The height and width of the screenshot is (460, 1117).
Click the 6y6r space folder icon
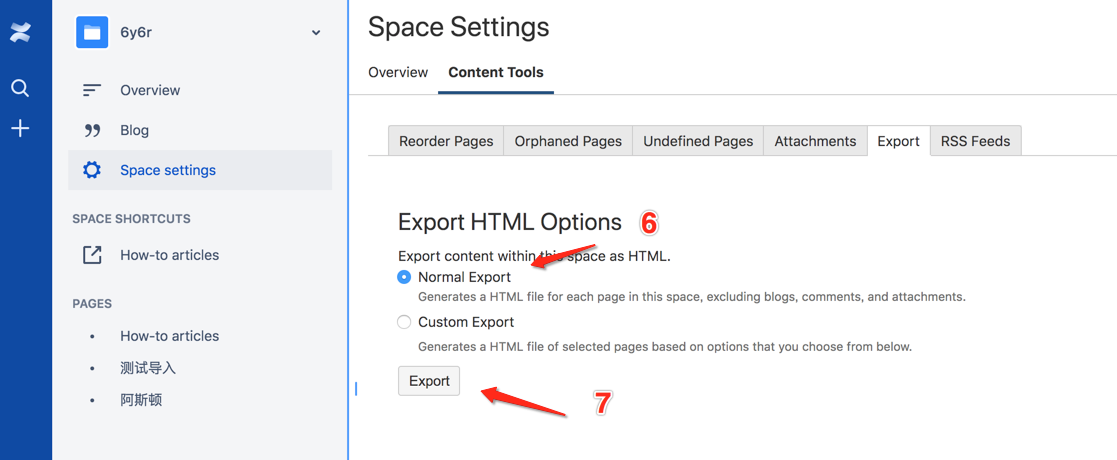92,32
